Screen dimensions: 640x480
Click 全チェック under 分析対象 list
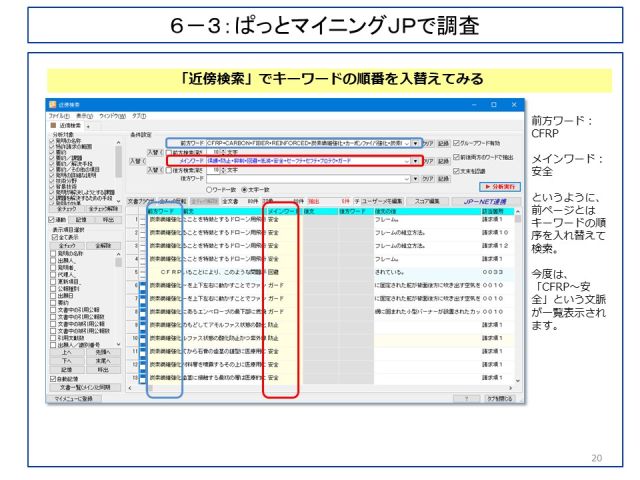[x=67, y=209]
